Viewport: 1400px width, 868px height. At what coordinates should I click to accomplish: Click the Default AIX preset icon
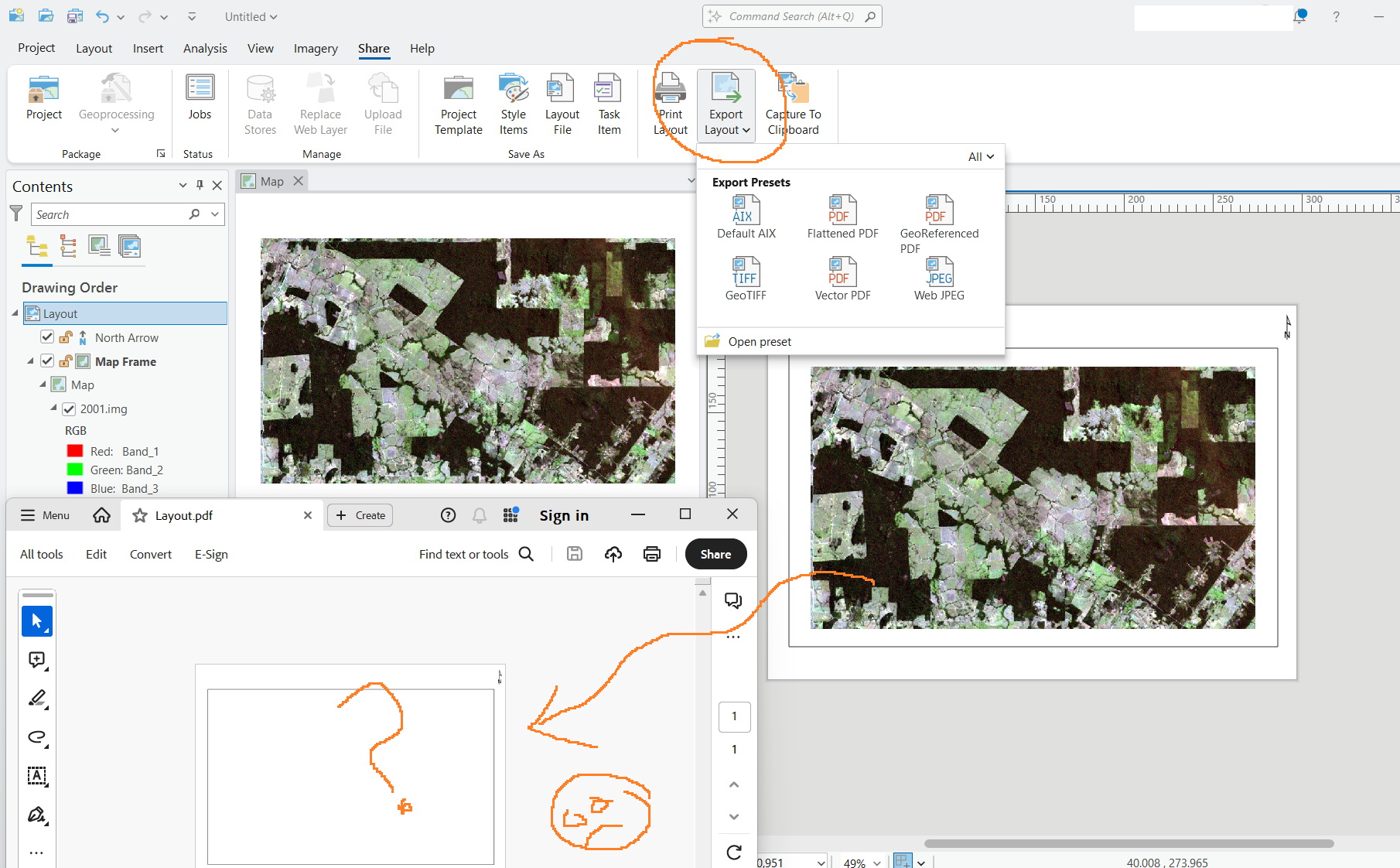[746, 210]
